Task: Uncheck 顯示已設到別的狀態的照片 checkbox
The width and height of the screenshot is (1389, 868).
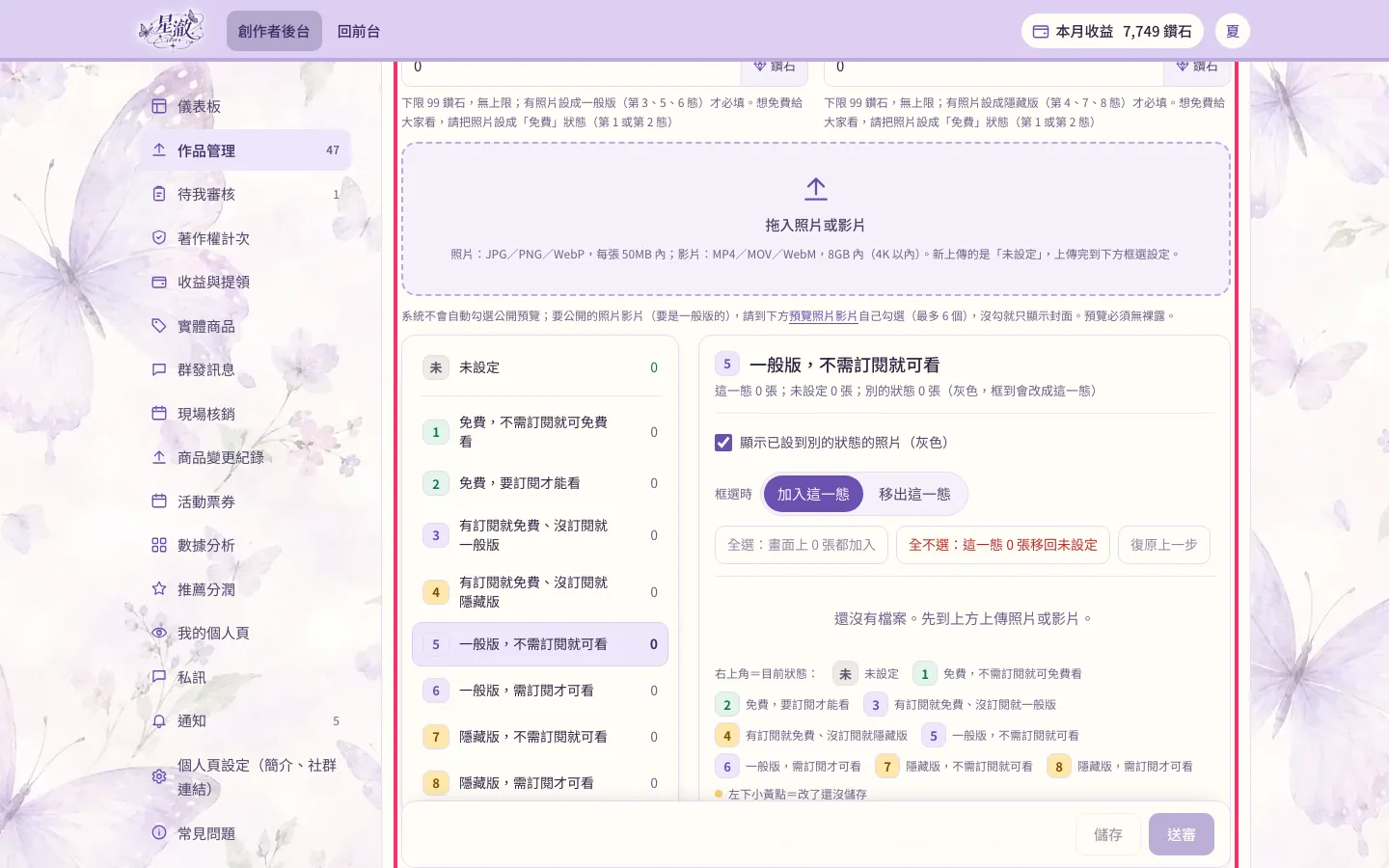Action: [723, 443]
